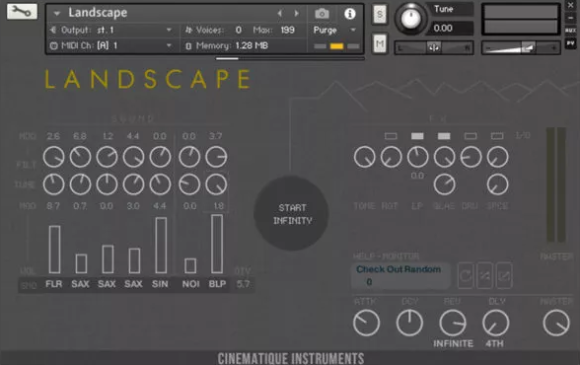Click the camera snapshot icon
The width and height of the screenshot is (580, 365).
tap(322, 14)
